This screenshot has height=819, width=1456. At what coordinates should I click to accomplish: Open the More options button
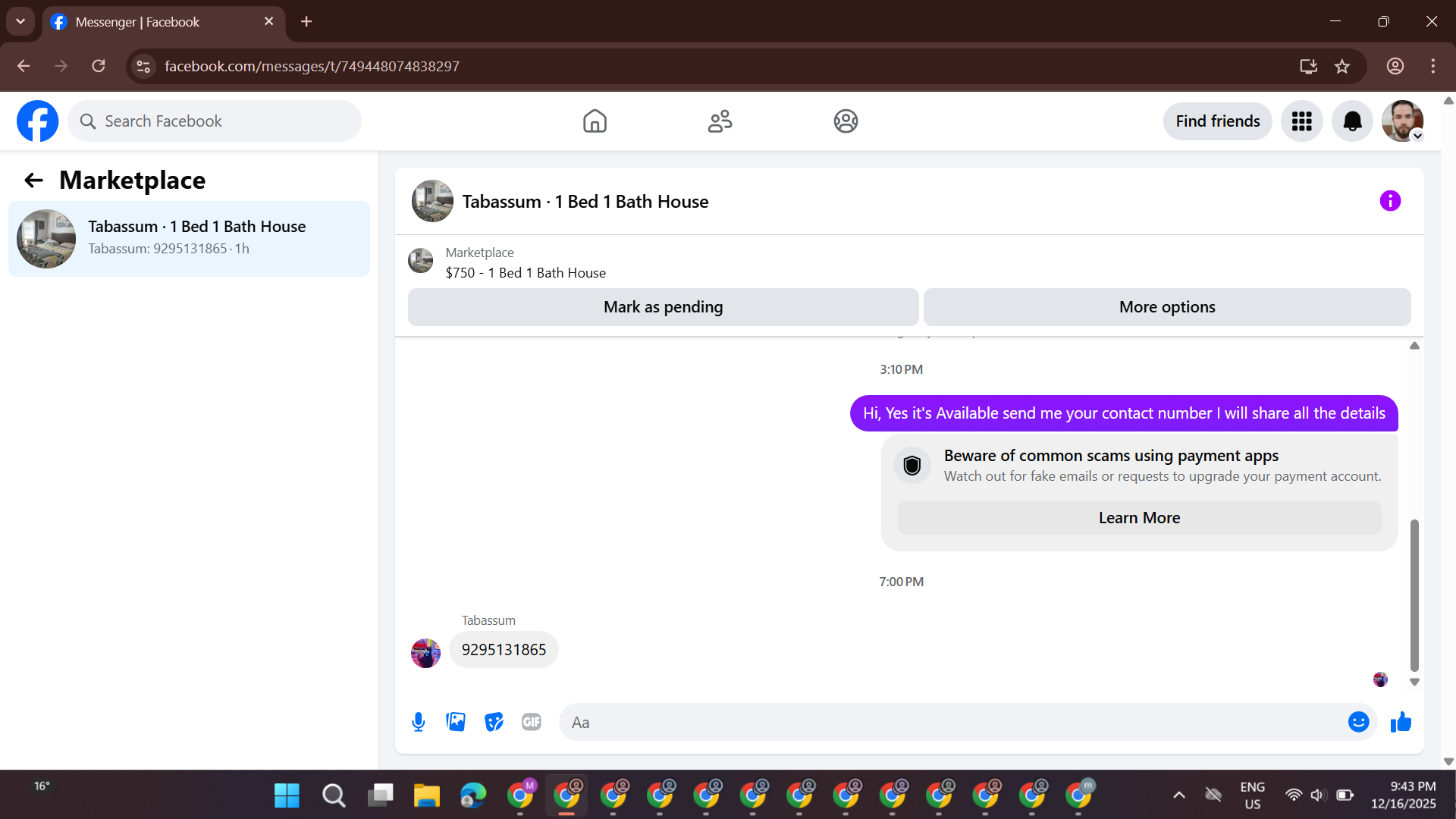[x=1167, y=307]
